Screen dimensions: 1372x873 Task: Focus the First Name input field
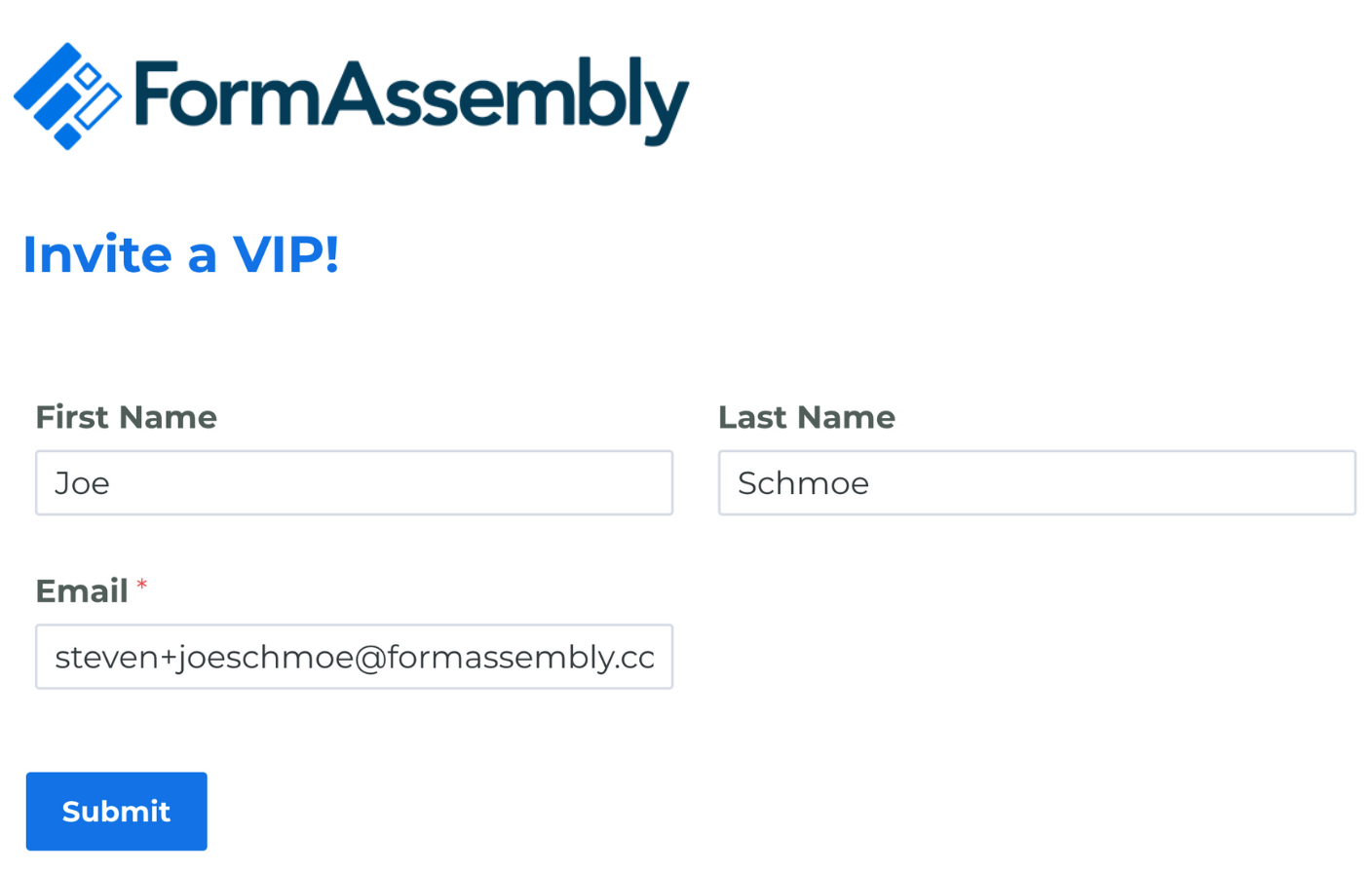click(355, 483)
